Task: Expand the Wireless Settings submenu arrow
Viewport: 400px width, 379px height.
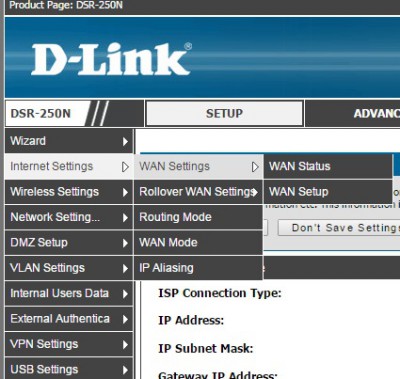Action: click(125, 192)
